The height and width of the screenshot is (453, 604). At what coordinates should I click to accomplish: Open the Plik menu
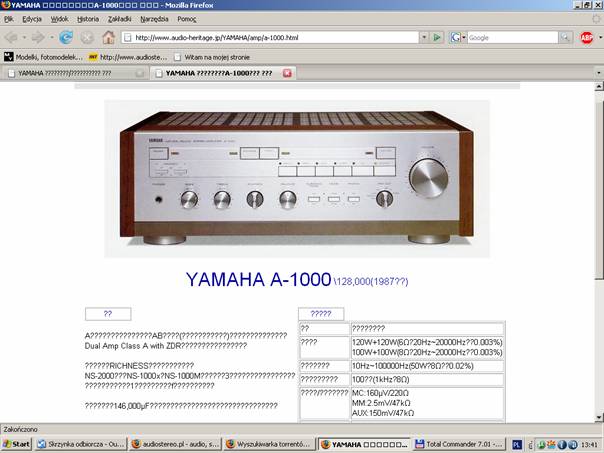[9, 19]
